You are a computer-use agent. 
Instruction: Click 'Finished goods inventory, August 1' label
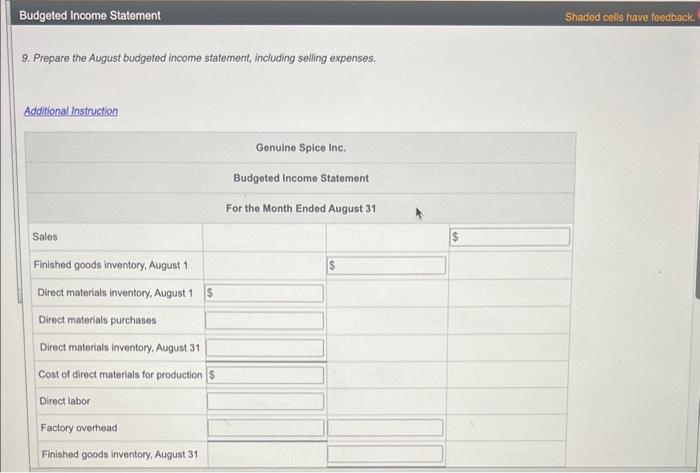pyautogui.click(x=111, y=265)
